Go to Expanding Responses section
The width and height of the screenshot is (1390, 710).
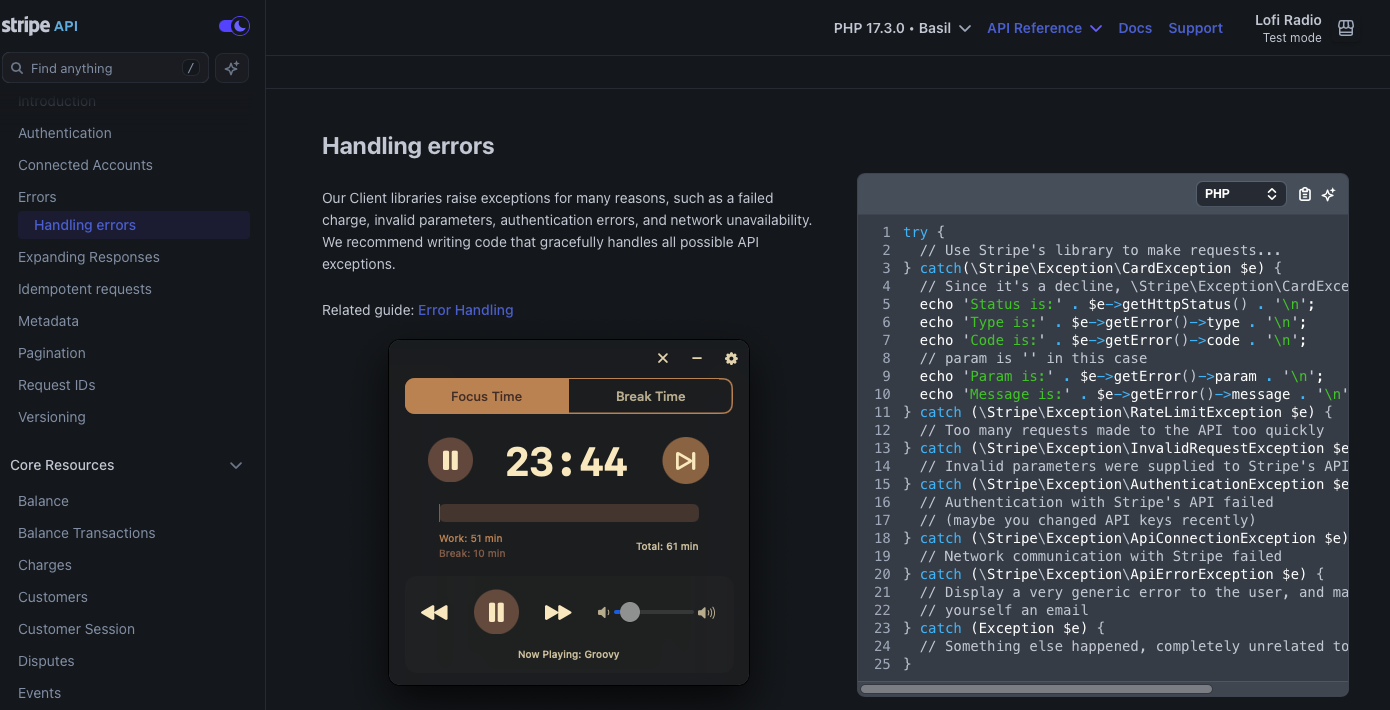pos(89,257)
